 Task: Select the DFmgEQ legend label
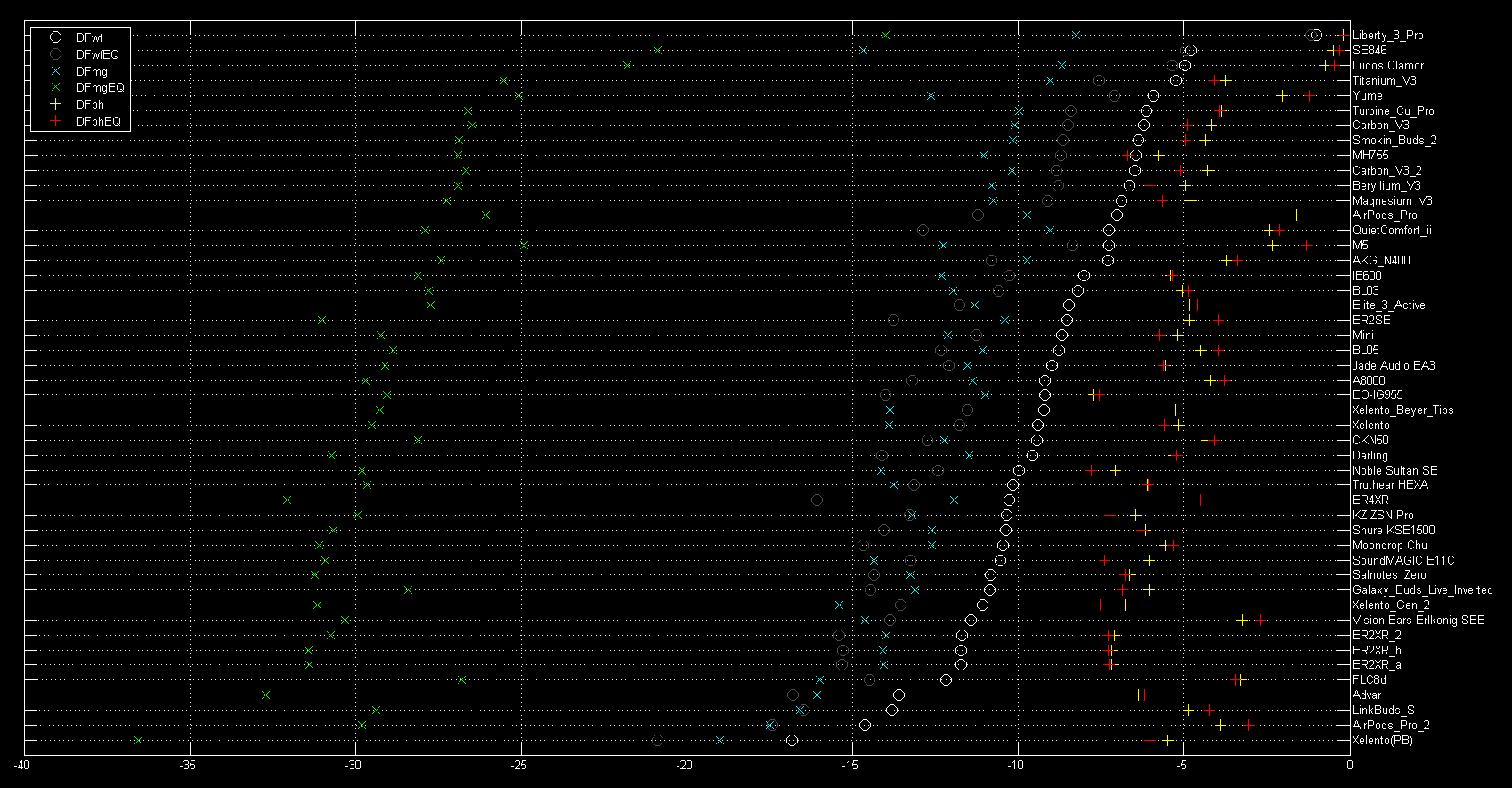tap(101, 87)
